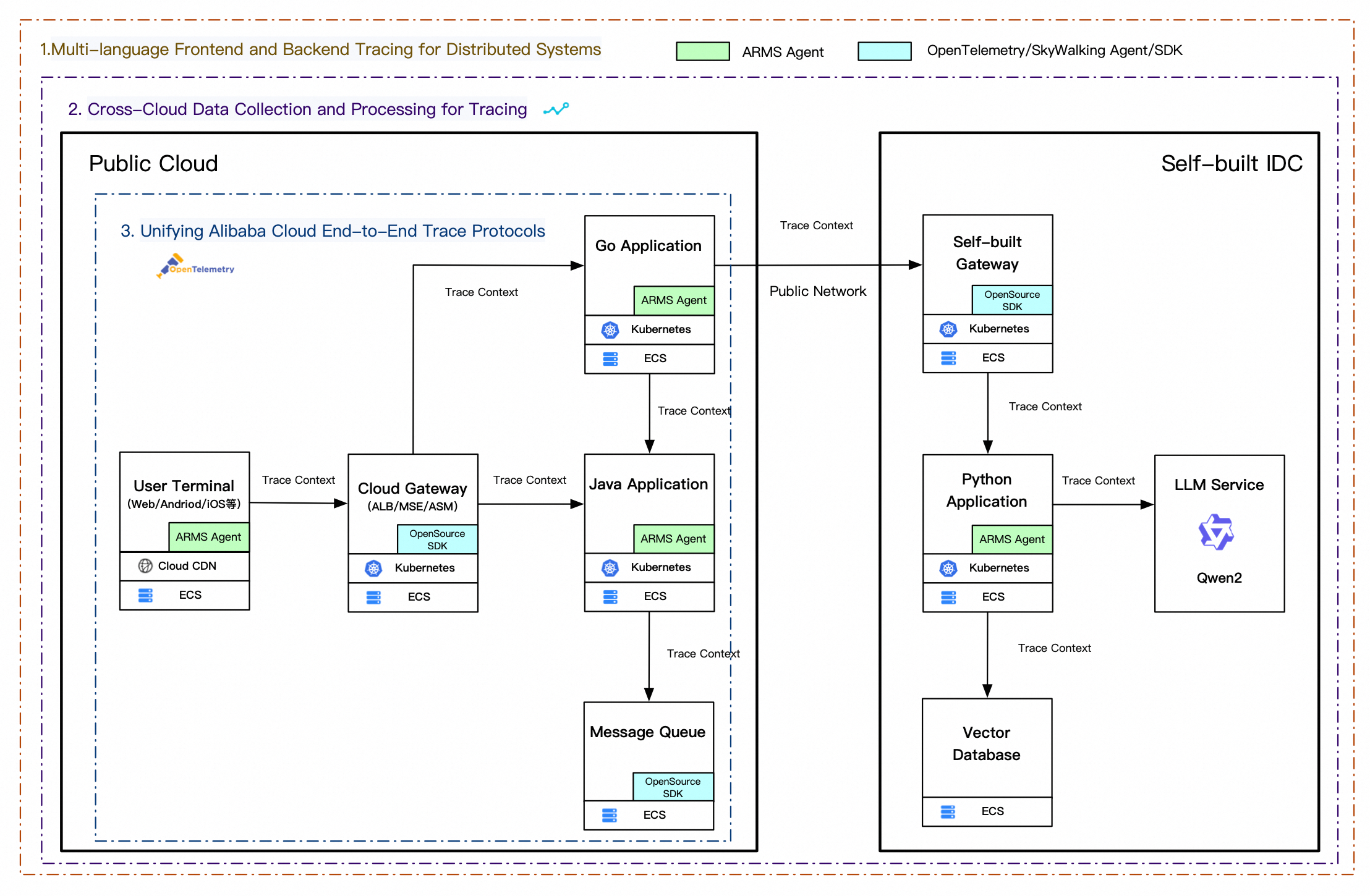1370x896 pixels.
Task: Click the Qwen2 logo in LLM Service
Action: tap(1216, 532)
